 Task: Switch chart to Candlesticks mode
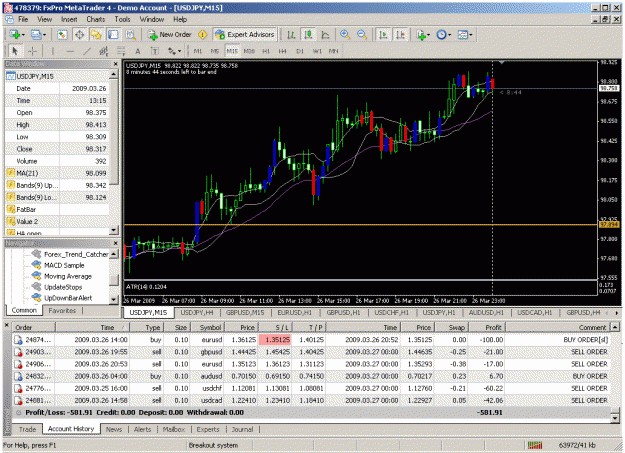[x=308, y=35]
